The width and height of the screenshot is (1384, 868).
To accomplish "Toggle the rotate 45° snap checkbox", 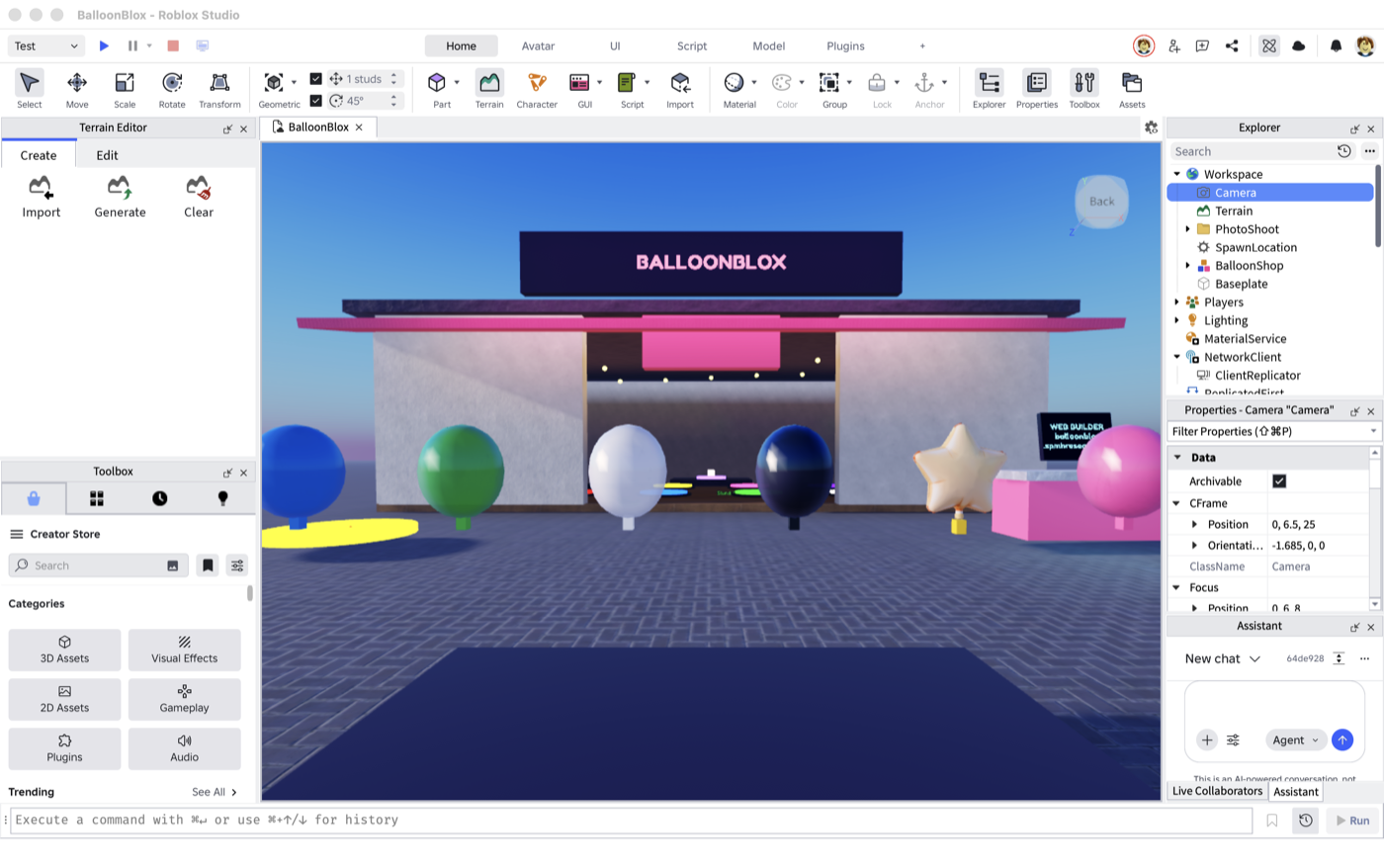I will 316,101.
